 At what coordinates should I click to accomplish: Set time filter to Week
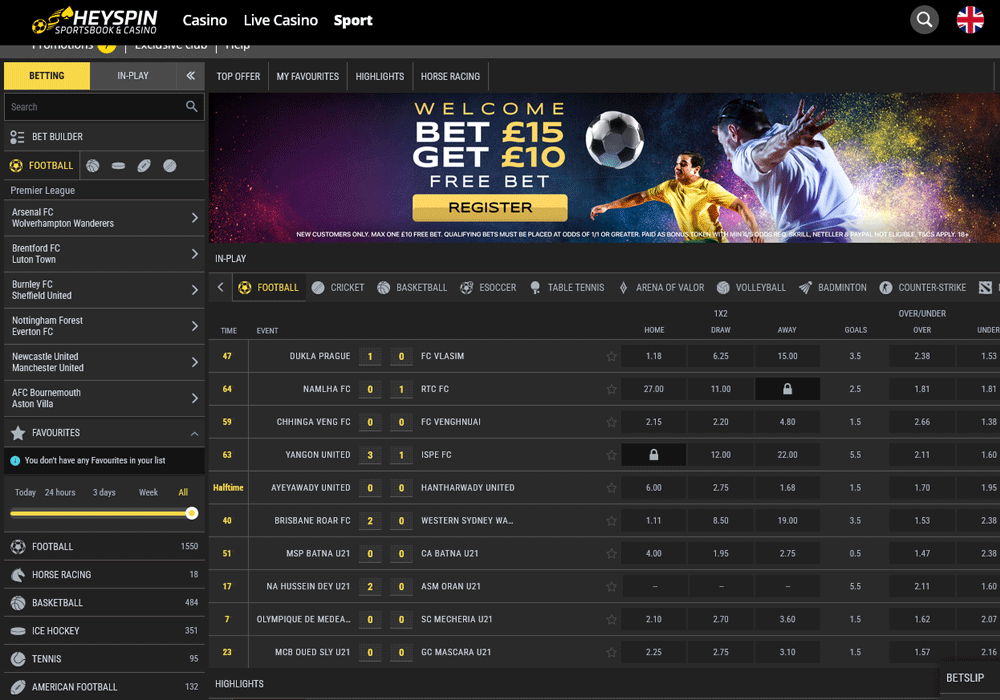(x=148, y=492)
